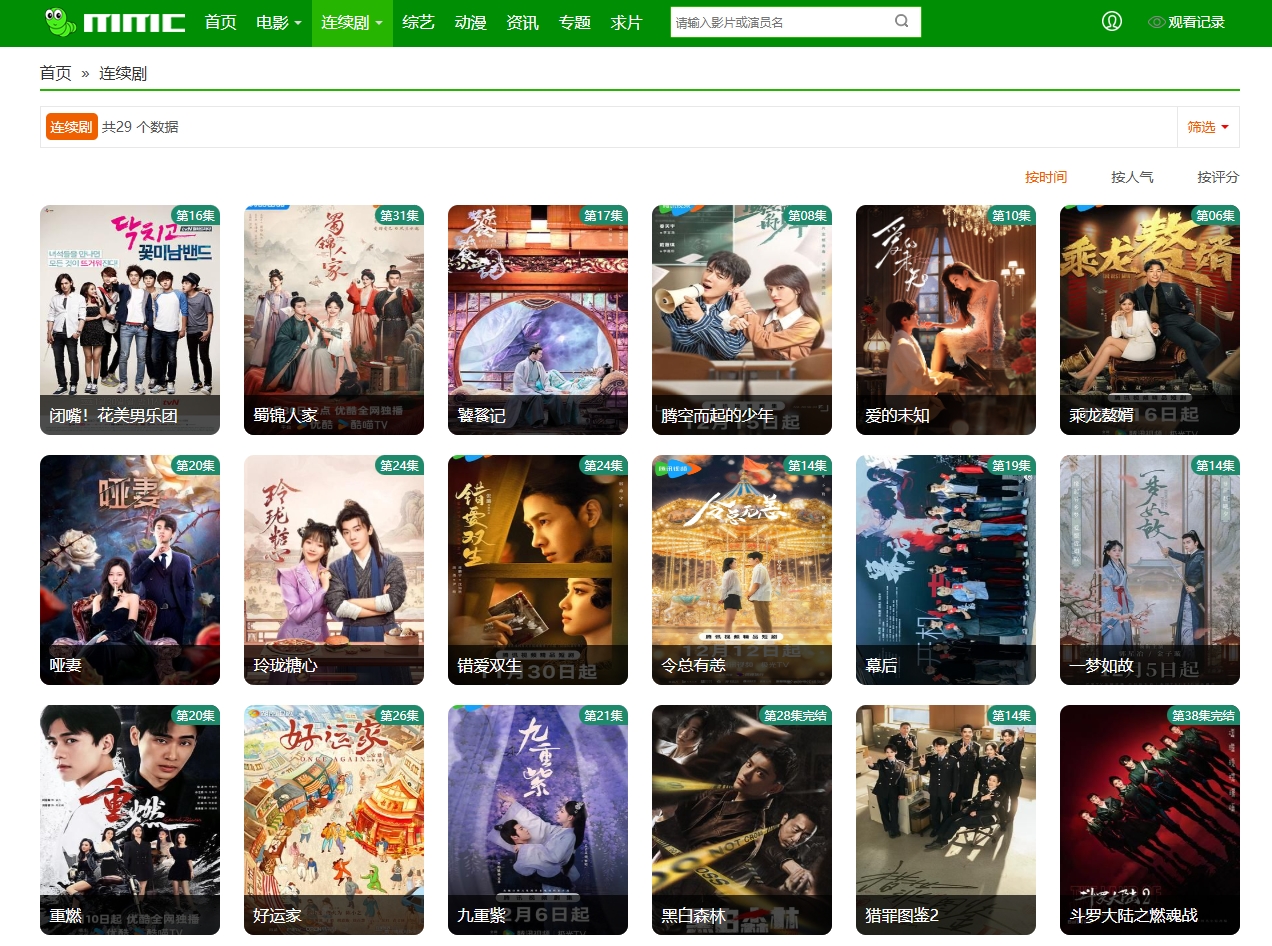Viewport: 1272px width, 946px height.
Task: Open the 重燃 poster
Action: 130,820
